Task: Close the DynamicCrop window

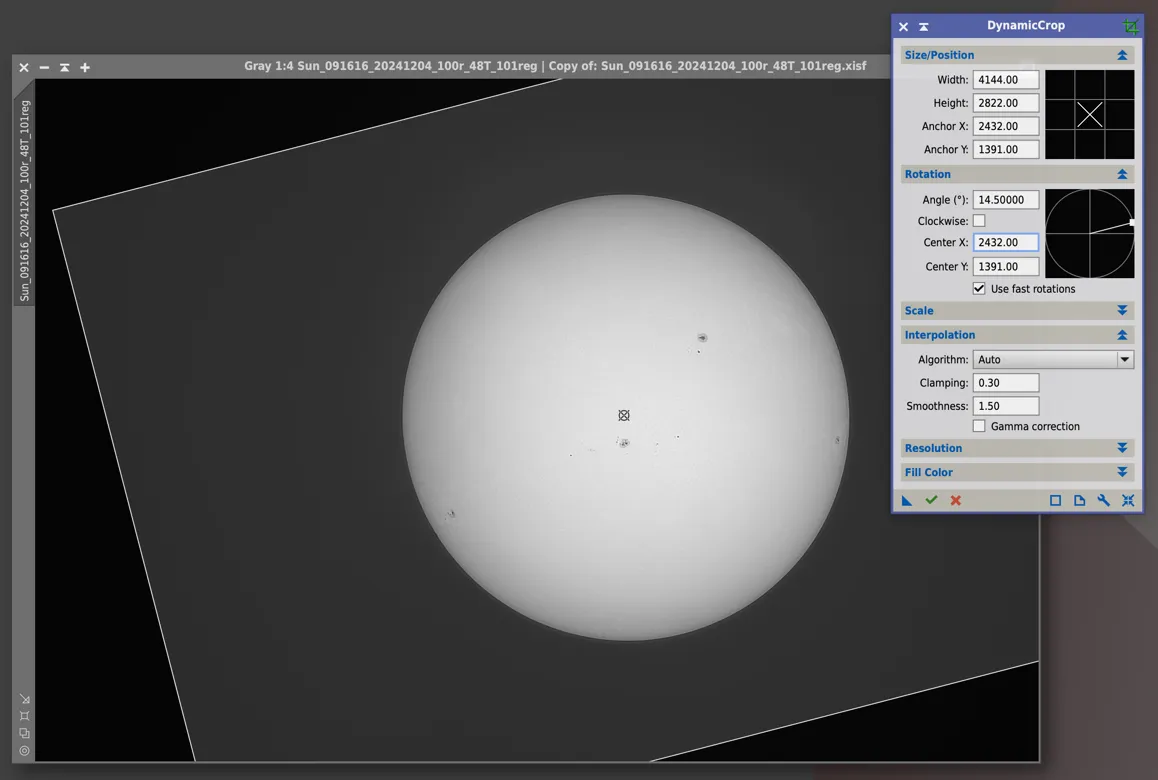Action: tap(903, 27)
